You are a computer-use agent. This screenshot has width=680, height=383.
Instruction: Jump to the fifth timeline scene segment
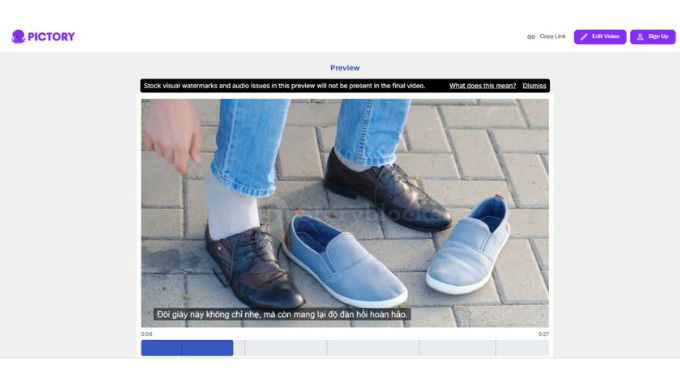click(x=457, y=348)
